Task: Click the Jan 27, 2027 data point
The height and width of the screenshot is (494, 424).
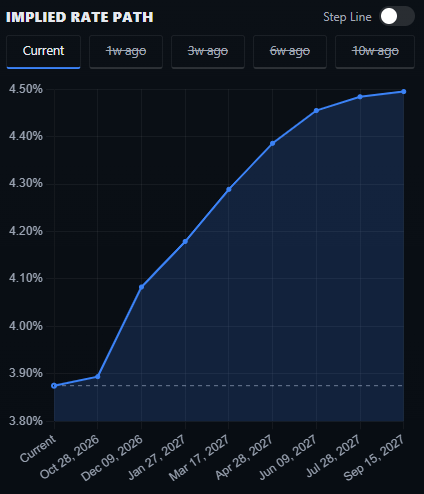Action: pyautogui.click(x=185, y=241)
